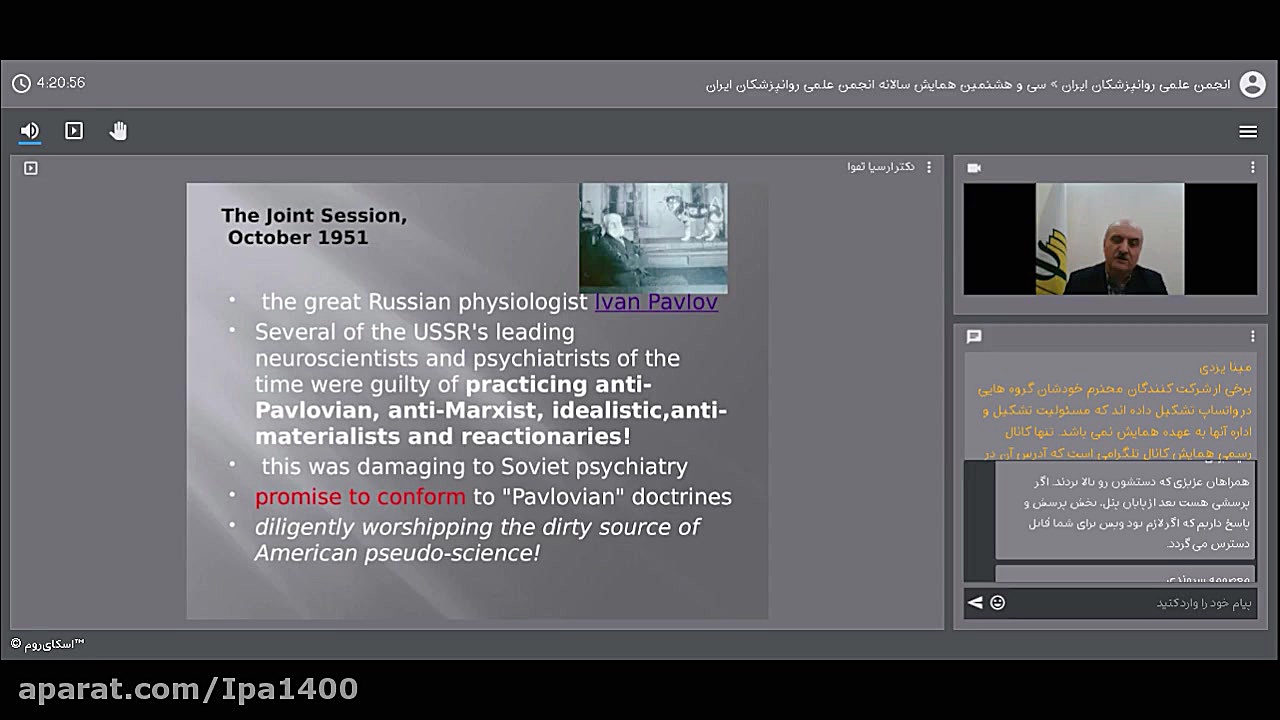
Task: Click the video camera icon on webcam panel
Action: [974, 168]
